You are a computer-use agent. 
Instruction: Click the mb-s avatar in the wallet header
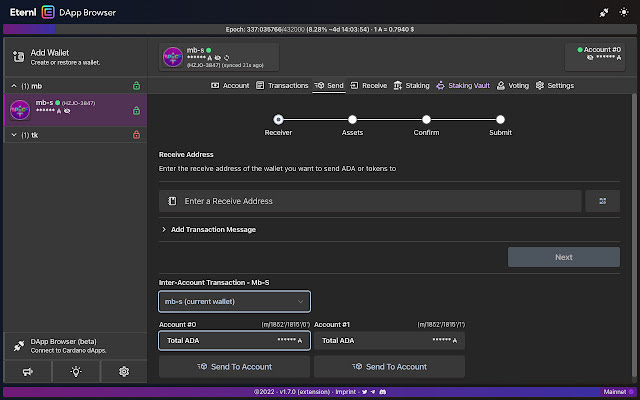173,57
